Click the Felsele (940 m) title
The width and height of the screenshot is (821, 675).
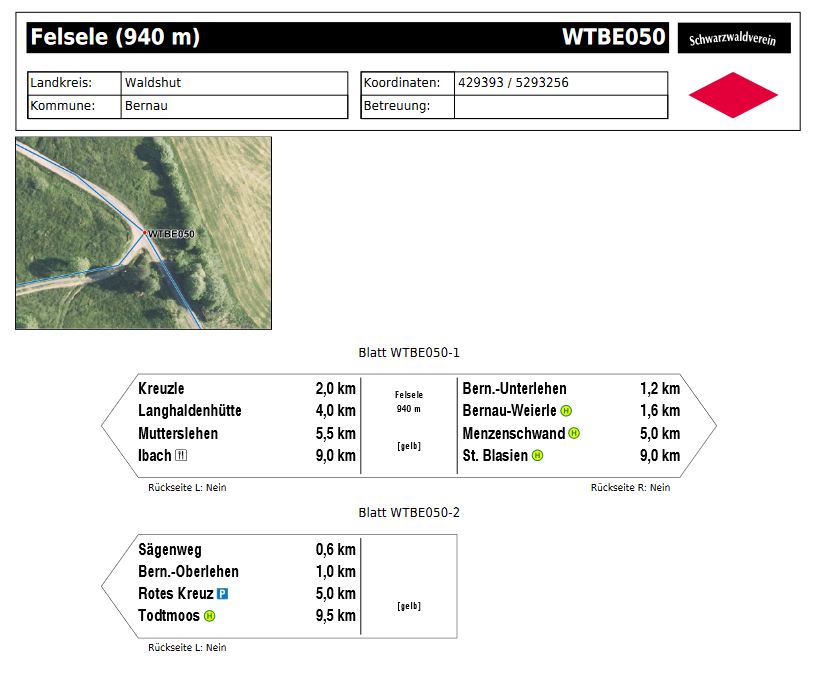tap(115, 38)
